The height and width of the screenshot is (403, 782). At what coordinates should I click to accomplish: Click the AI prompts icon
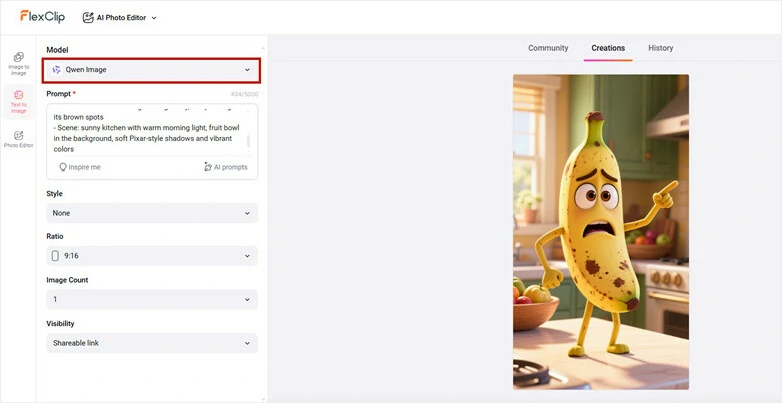(207, 167)
